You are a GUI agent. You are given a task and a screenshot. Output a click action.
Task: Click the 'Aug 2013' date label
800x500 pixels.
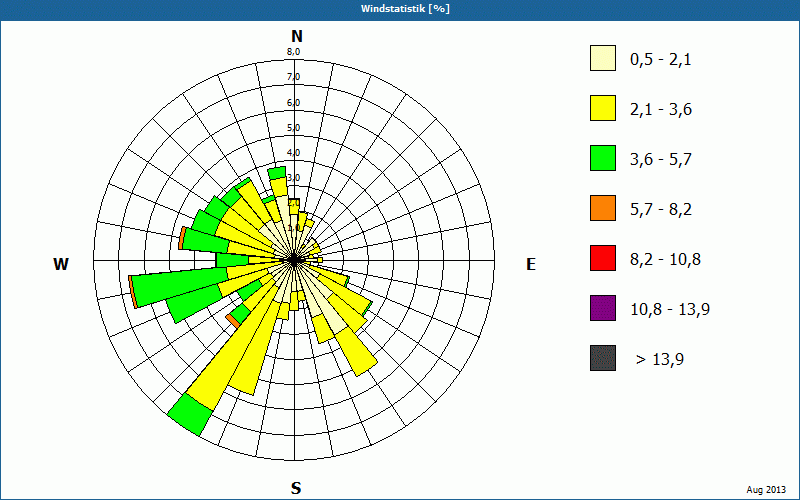pos(766,490)
